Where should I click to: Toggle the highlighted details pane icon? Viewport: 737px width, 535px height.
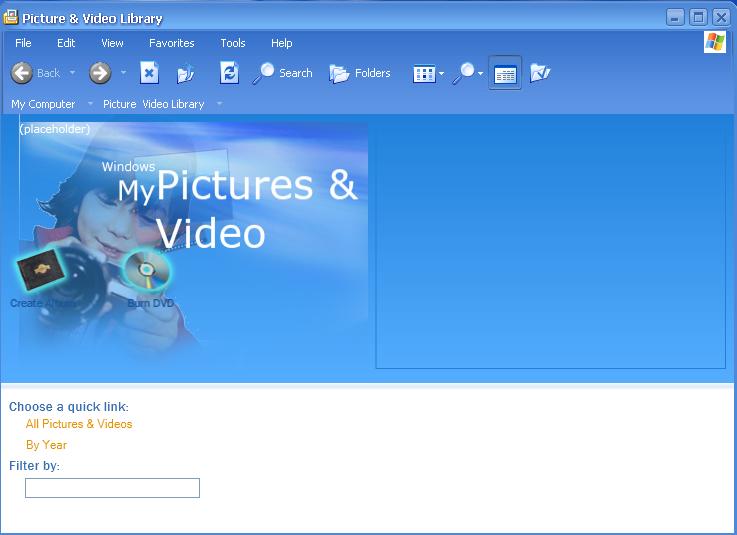point(505,73)
